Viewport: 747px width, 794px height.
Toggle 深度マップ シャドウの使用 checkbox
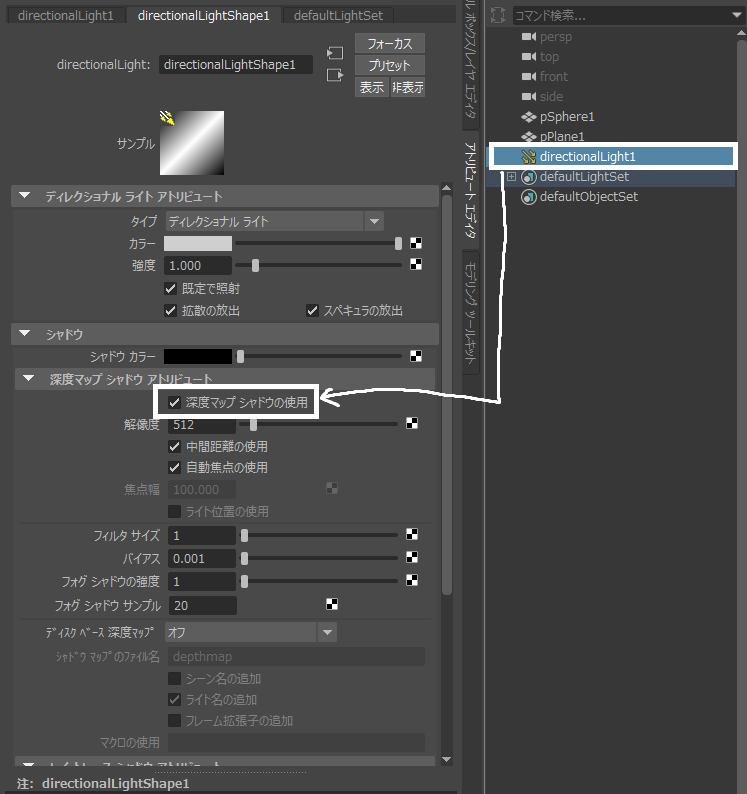click(175, 402)
